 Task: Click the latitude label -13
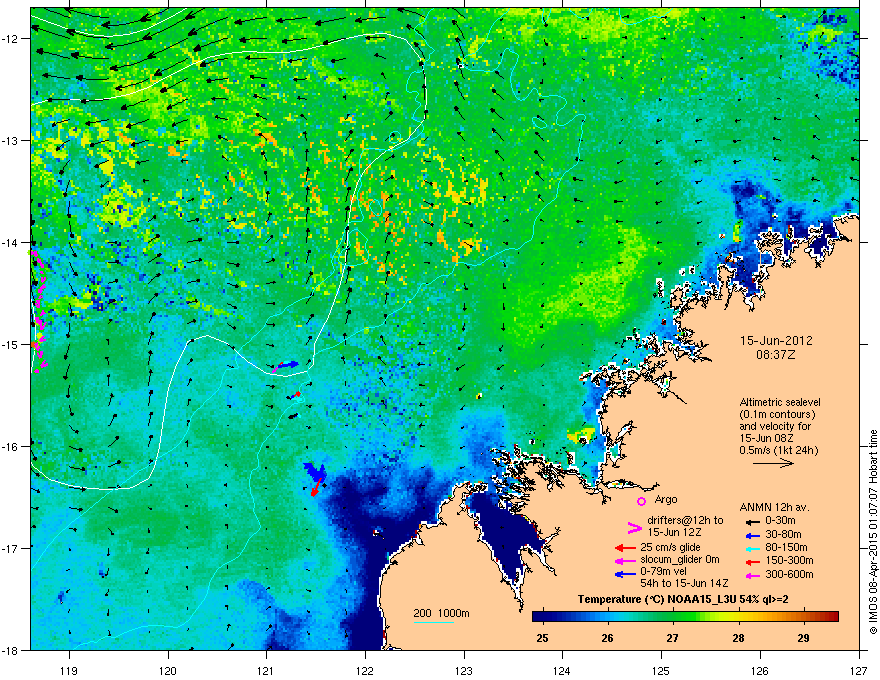click(12, 141)
